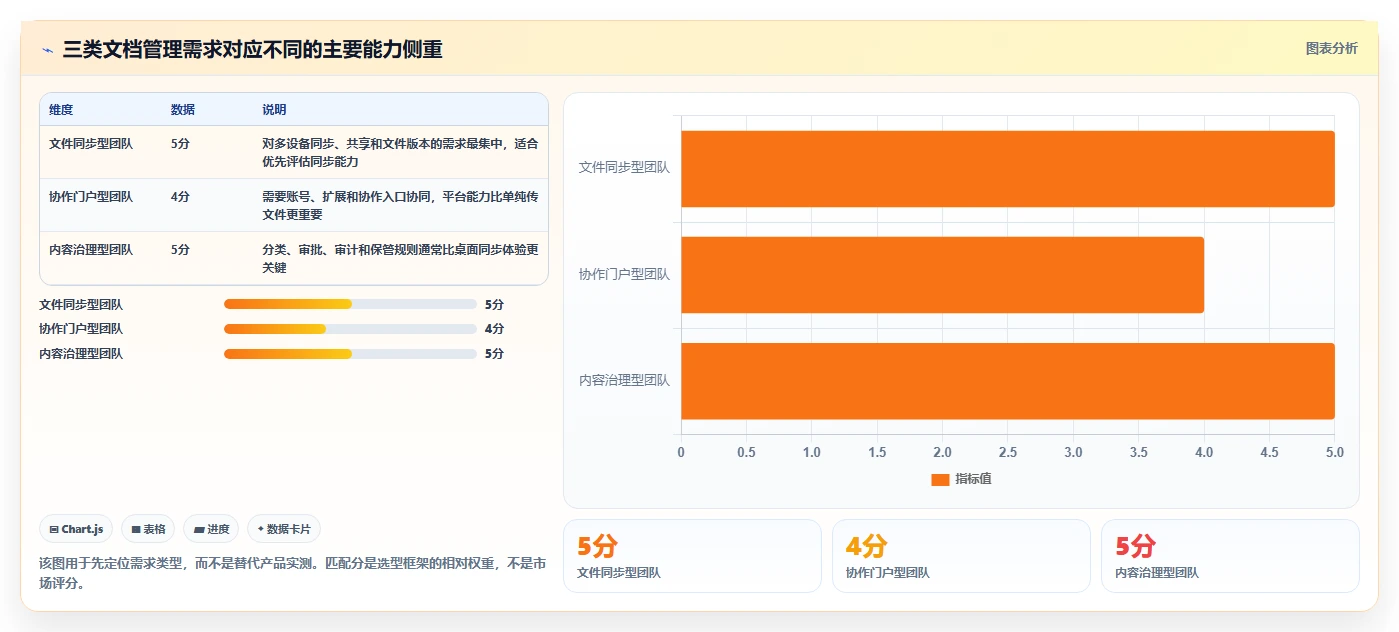
Task: Click the 文件同步型团队 chart axis label
Action: coord(624,168)
